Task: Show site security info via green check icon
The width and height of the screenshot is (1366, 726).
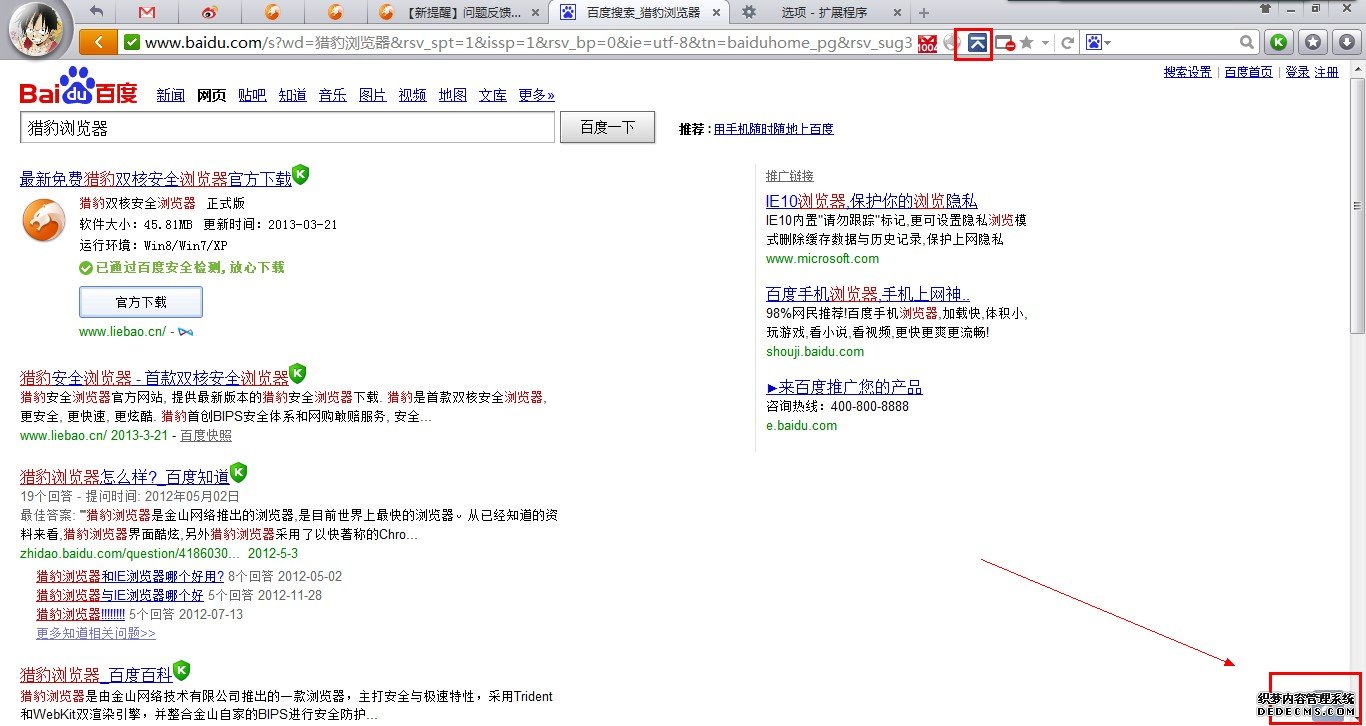Action: 132,43
